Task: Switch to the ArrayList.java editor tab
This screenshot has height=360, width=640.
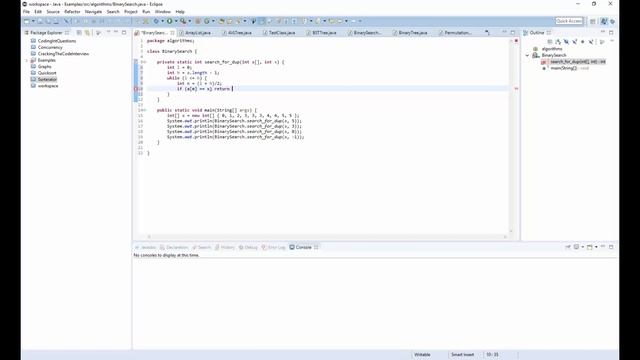Action: 198,33
